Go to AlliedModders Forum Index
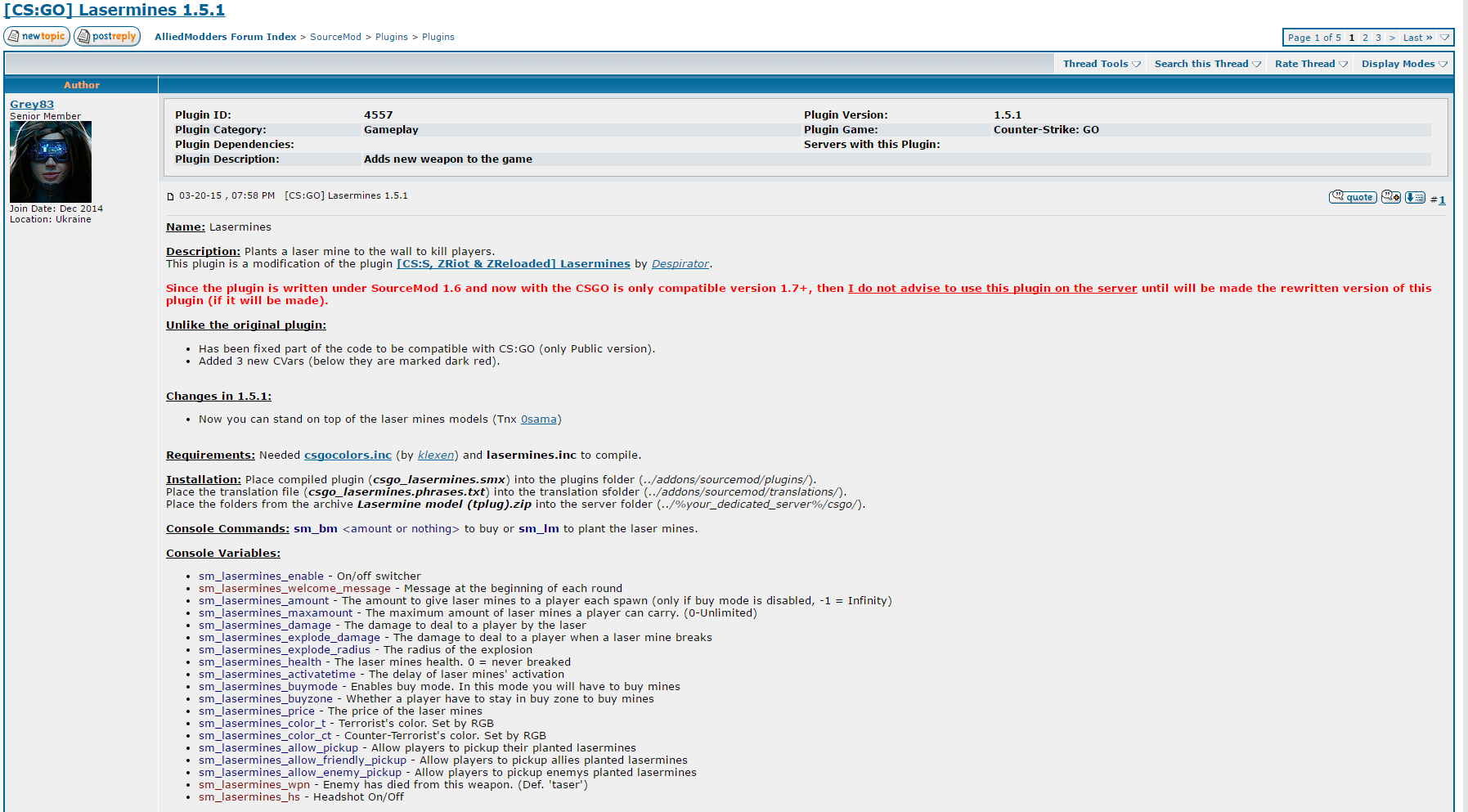The height and width of the screenshot is (812, 1468). pyautogui.click(x=226, y=37)
